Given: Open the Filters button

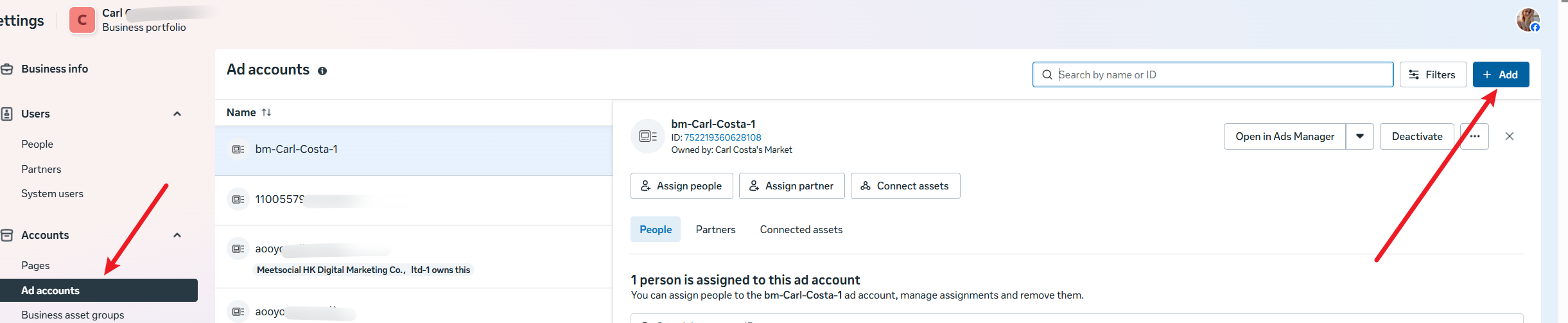Looking at the screenshot, I should tap(1433, 74).
